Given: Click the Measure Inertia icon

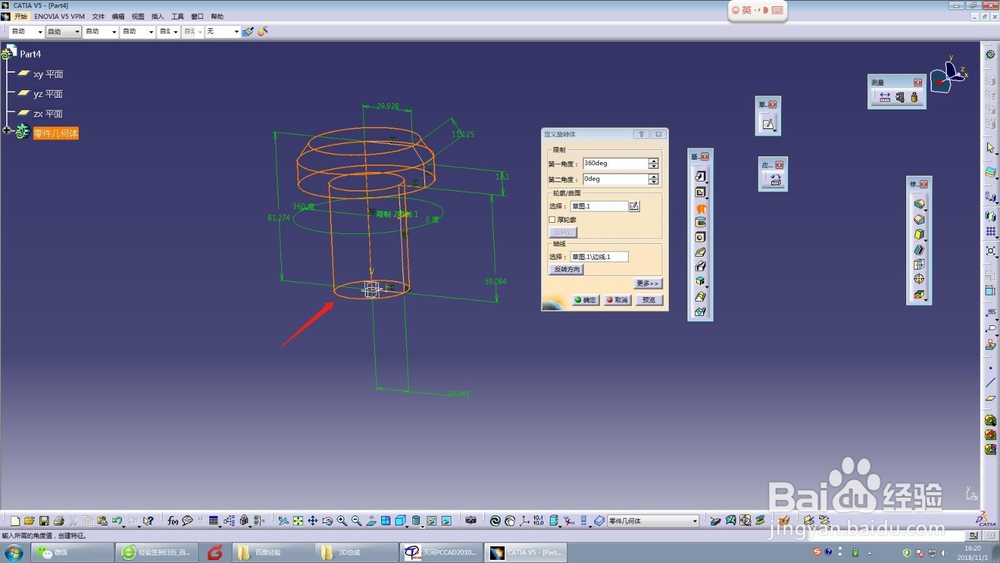Looking at the screenshot, I should tap(914, 97).
